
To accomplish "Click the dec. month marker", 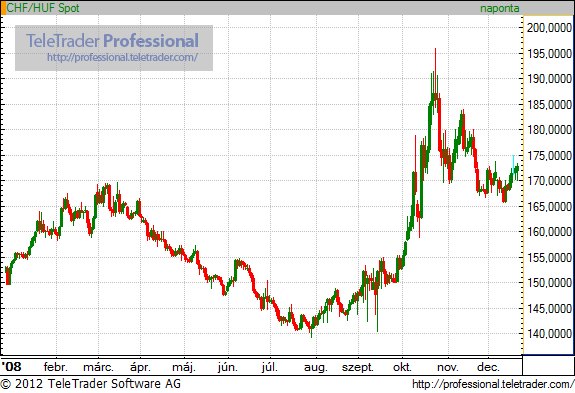I will click(x=488, y=367).
